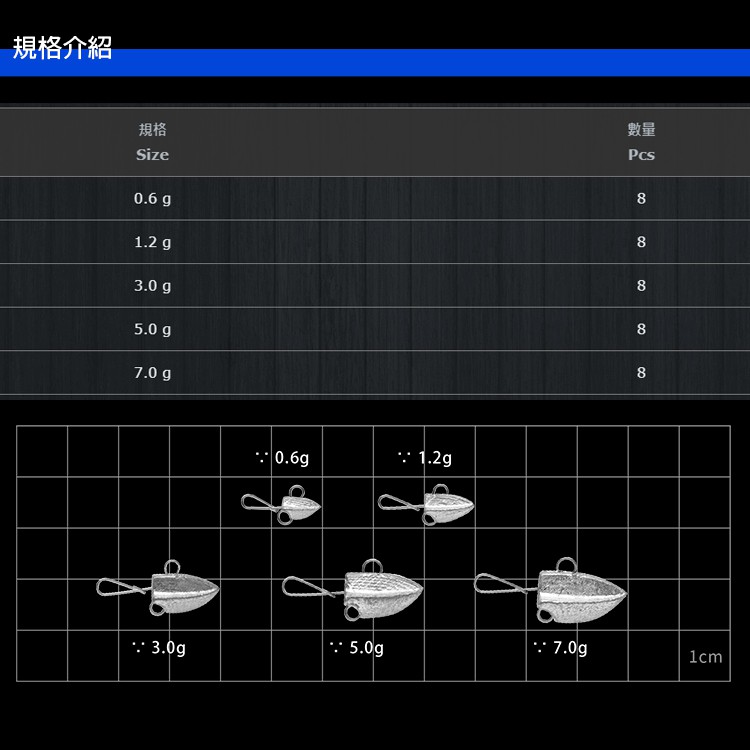This screenshot has width=750, height=750.
Task: Click the 7.0g jig head sinker image
Action: tap(553, 590)
